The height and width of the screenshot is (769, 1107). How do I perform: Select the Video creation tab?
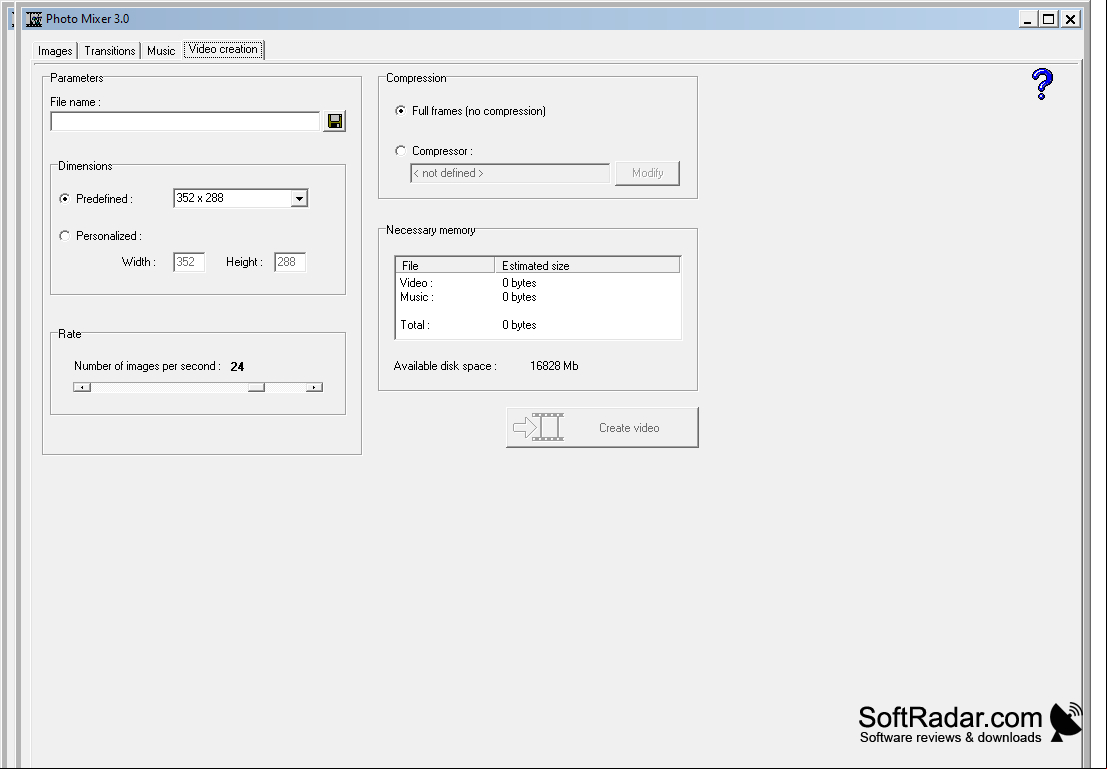tap(223, 49)
